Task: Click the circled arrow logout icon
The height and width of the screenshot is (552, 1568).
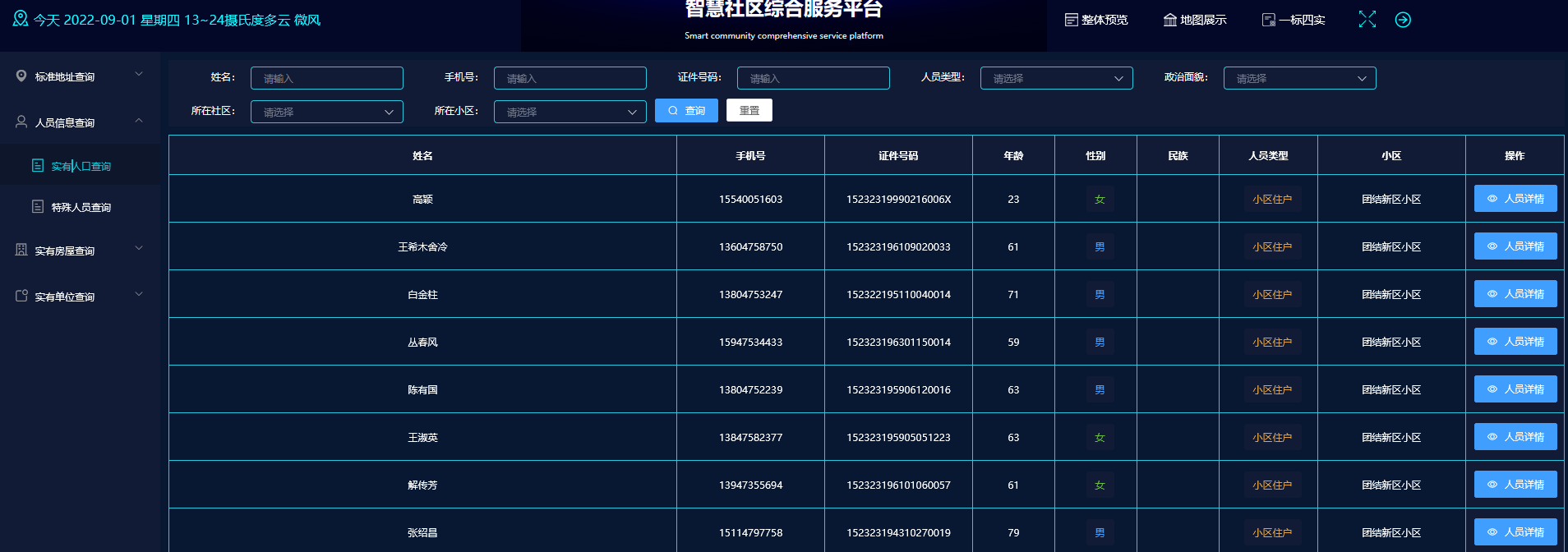Action: 1403,20
